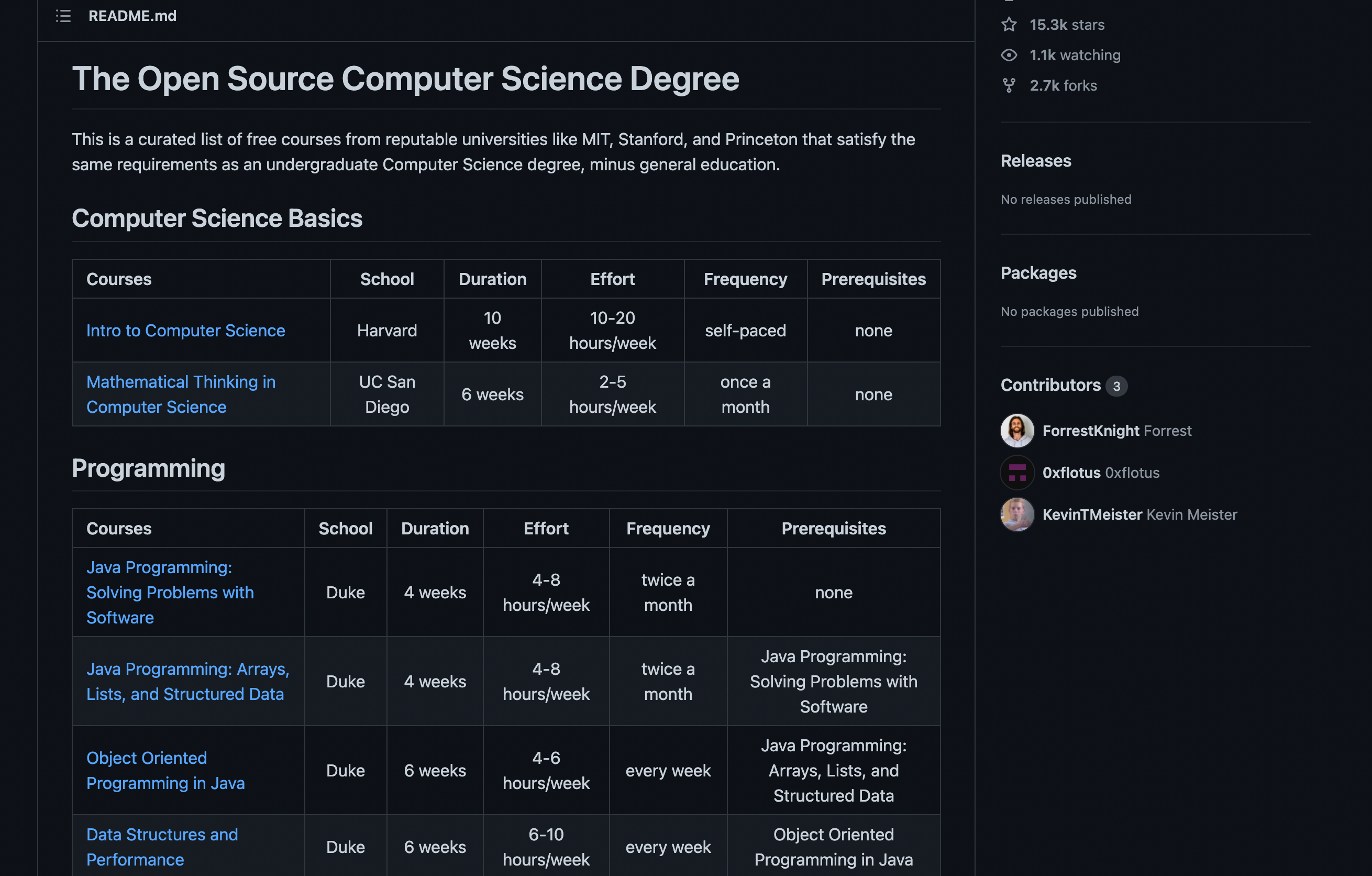Open KevinTMeister's contributor avatar
Screen dimensions: 1372x876
pos(1017,514)
